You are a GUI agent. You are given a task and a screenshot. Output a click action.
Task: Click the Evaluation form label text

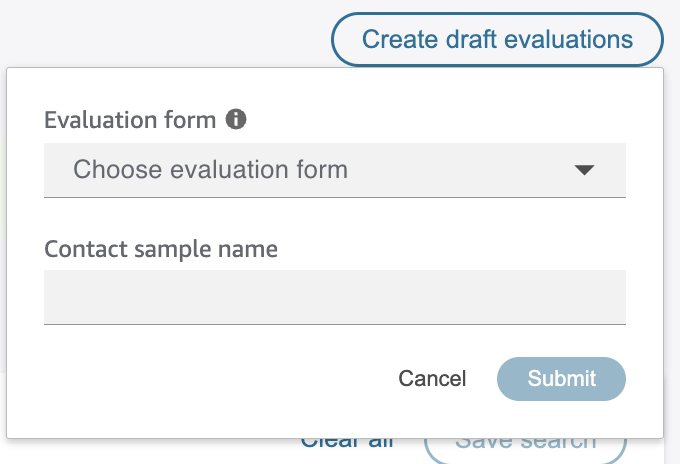tap(130, 120)
